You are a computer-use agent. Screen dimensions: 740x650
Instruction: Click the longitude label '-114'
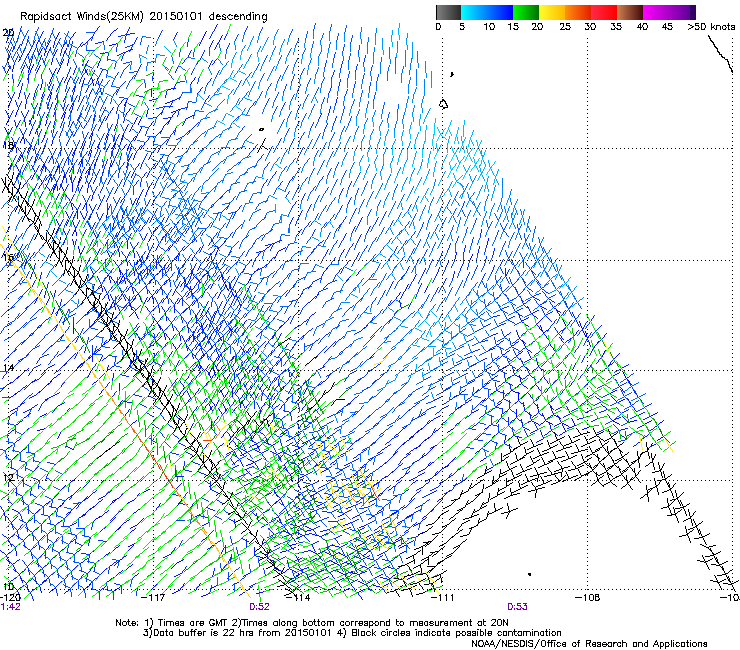tap(298, 598)
